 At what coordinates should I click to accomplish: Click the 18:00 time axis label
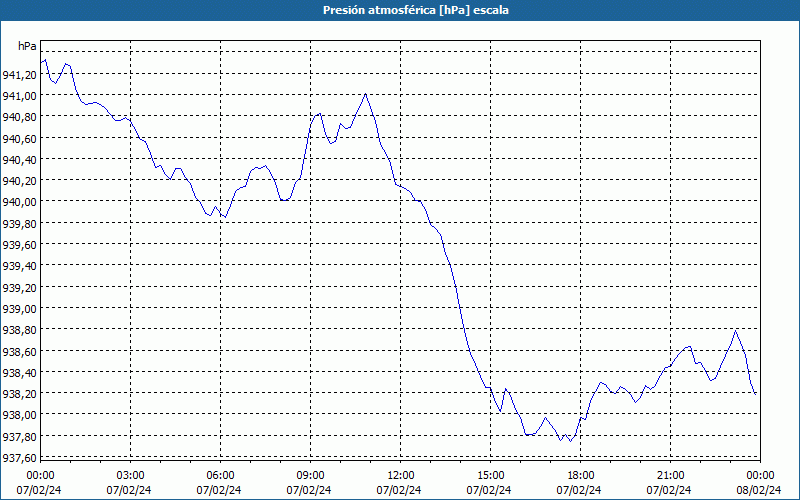click(x=580, y=476)
